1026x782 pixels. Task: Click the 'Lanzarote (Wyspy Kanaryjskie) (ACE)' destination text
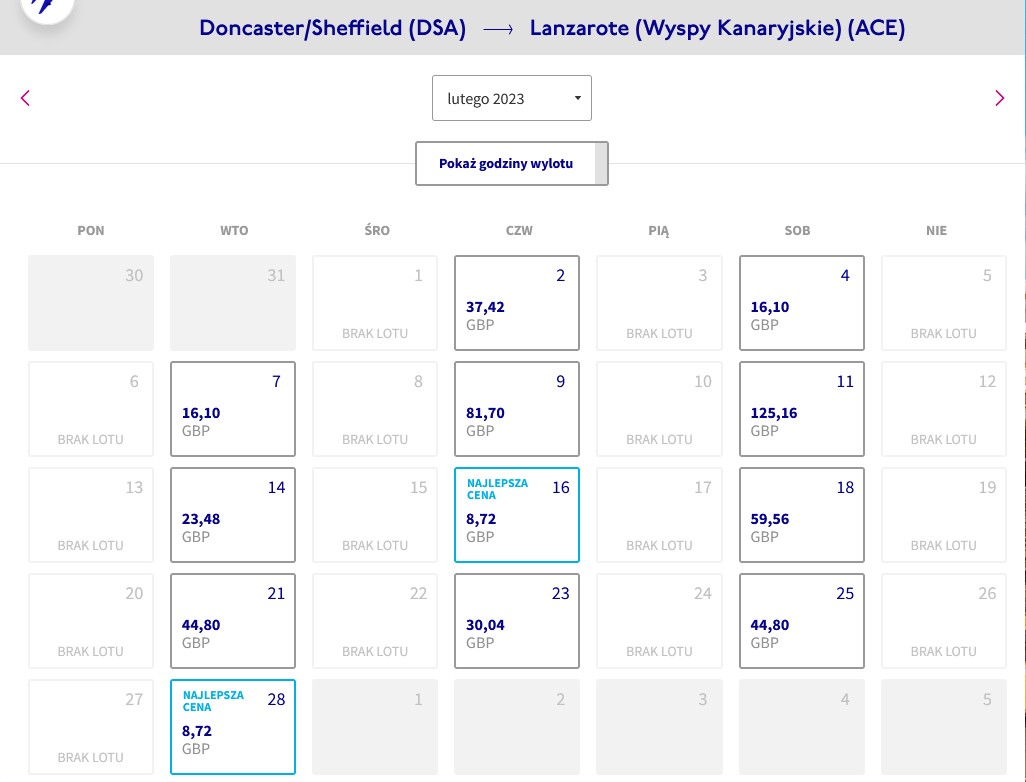pos(718,28)
